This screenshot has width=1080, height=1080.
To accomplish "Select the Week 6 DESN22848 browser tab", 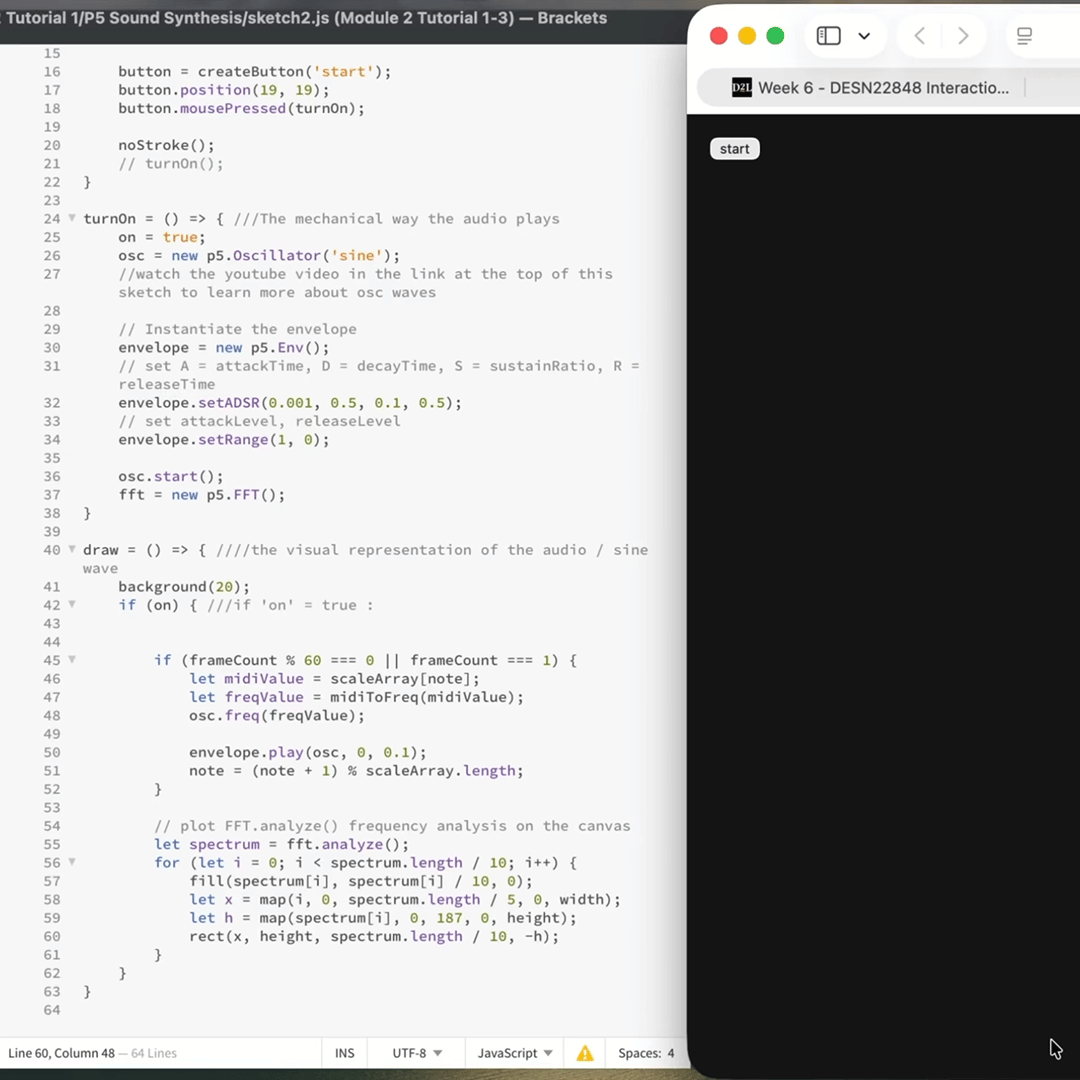I will pyautogui.click(x=870, y=88).
